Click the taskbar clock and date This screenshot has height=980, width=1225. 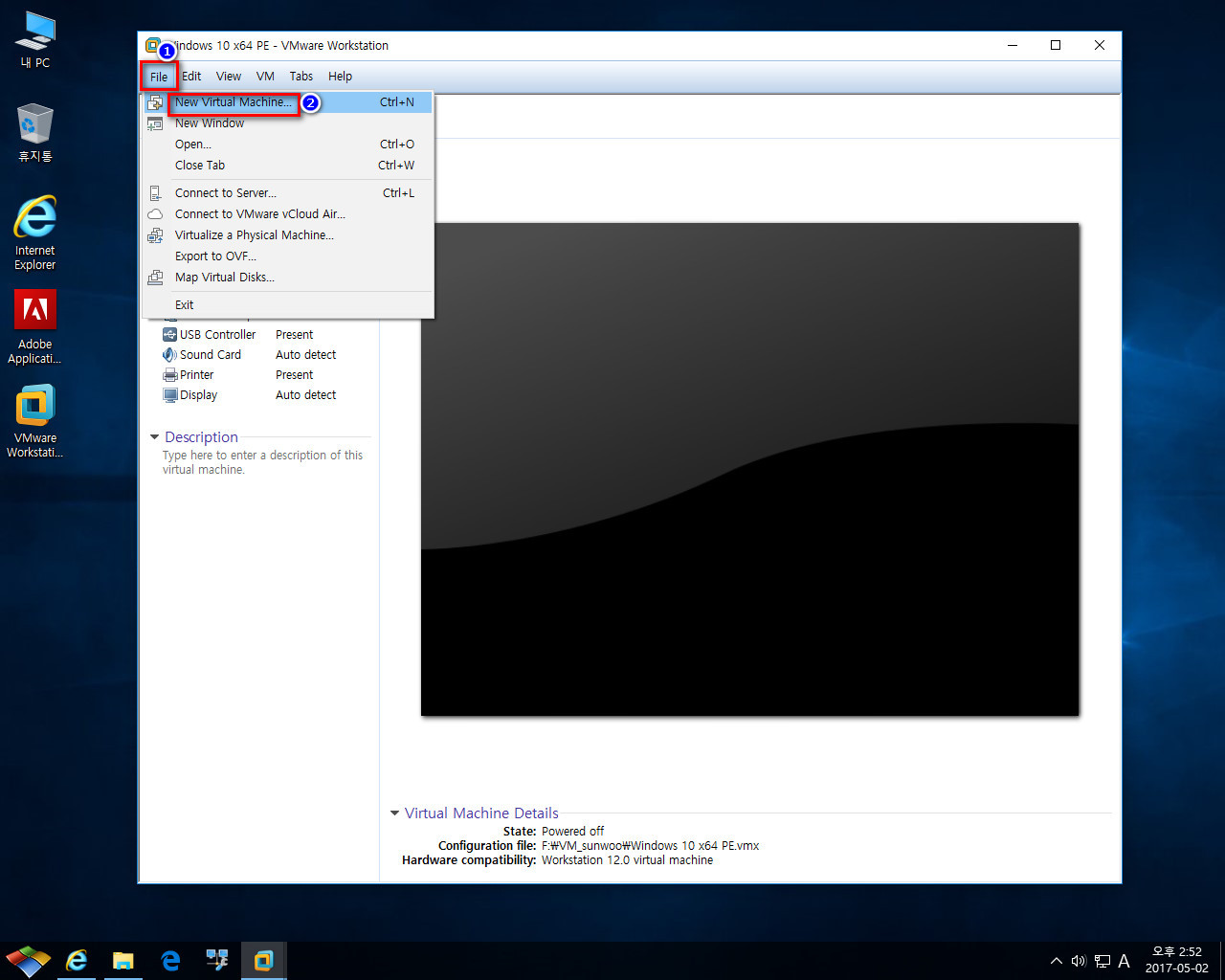tap(1177, 960)
